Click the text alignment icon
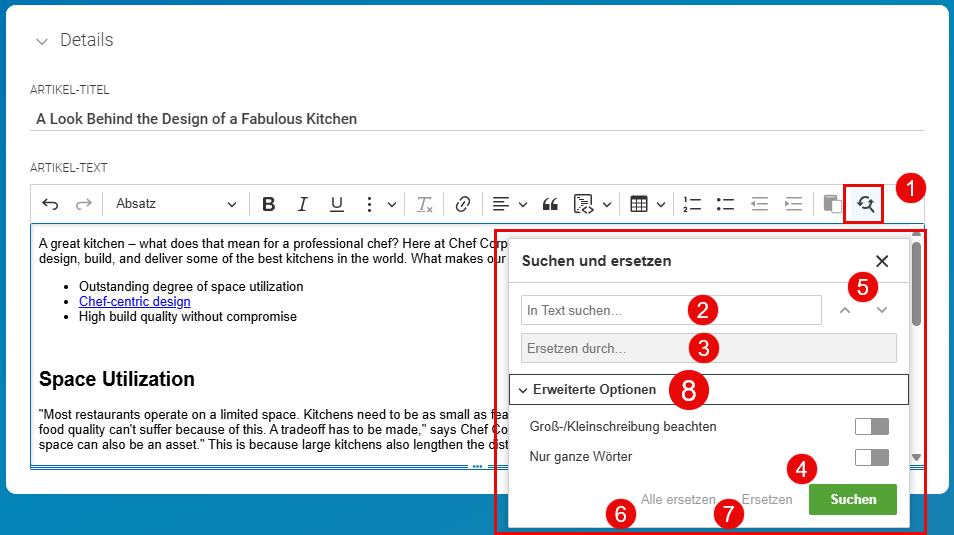 [501, 204]
